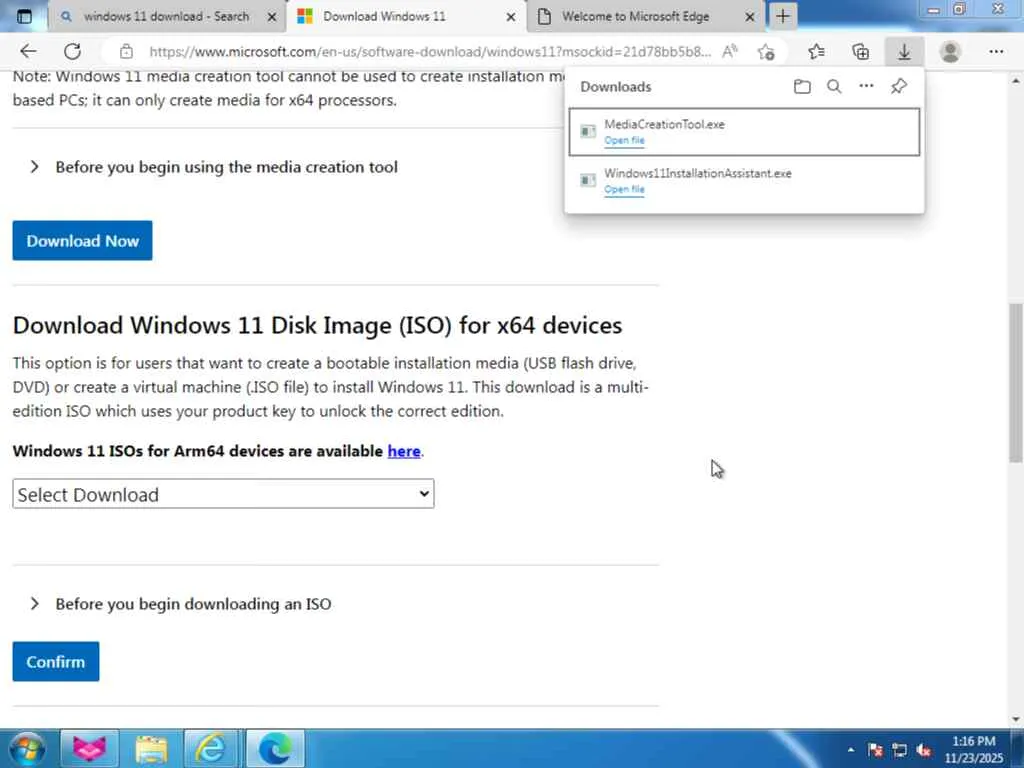Follow the 'here' Arm64 ISO link
This screenshot has width=1024, height=768.
[x=404, y=451]
